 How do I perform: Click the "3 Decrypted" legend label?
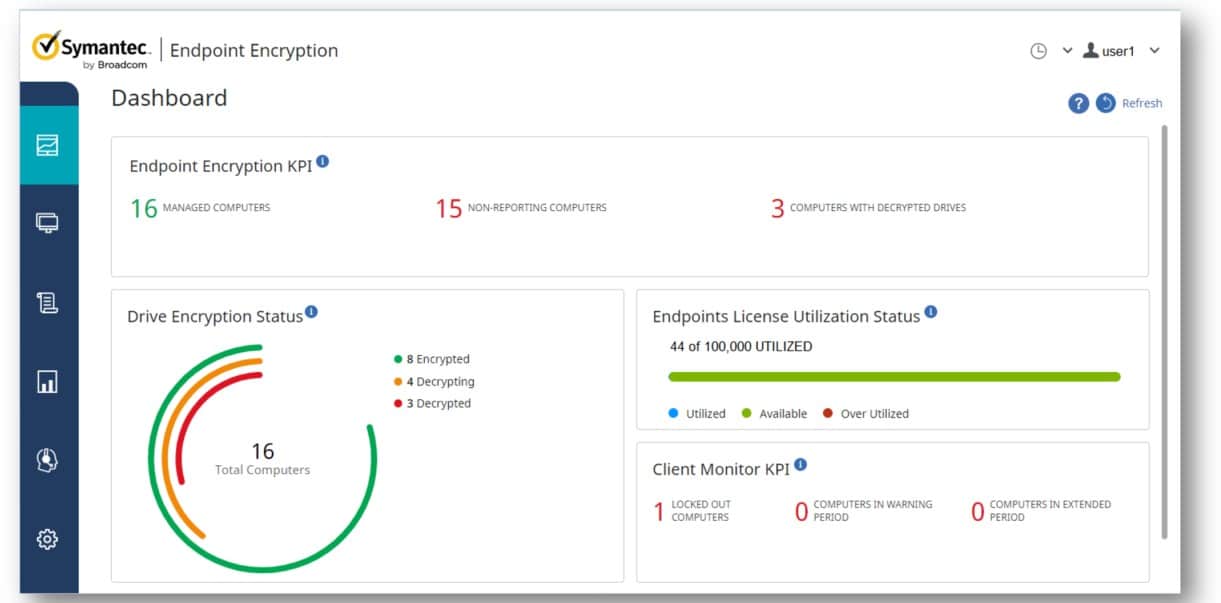(x=439, y=404)
